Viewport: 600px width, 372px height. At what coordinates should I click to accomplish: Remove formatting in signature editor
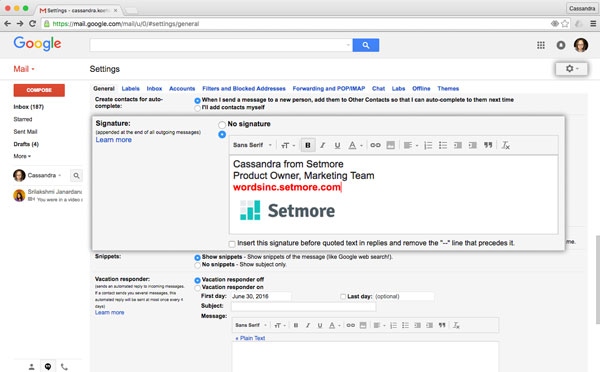pyautogui.click(x=505, y=145)
